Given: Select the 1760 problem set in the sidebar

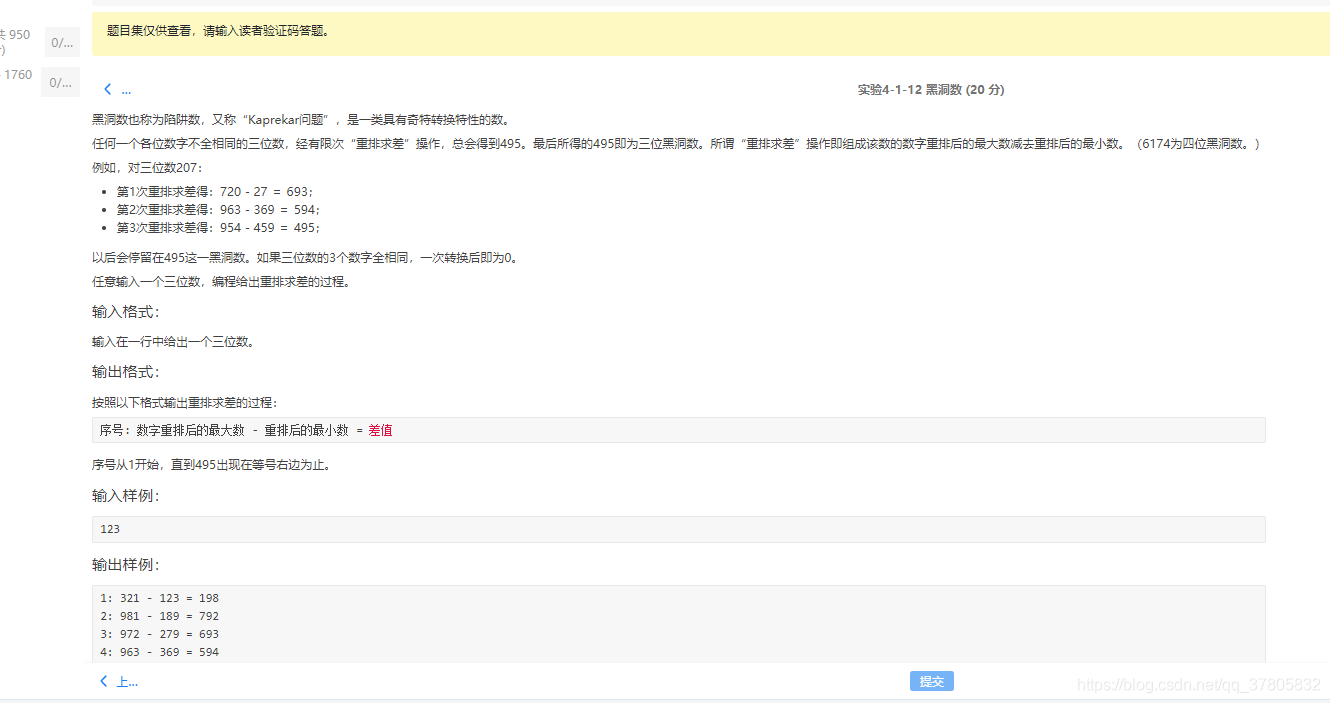Looking at the screenshot, I should point(16,74).
